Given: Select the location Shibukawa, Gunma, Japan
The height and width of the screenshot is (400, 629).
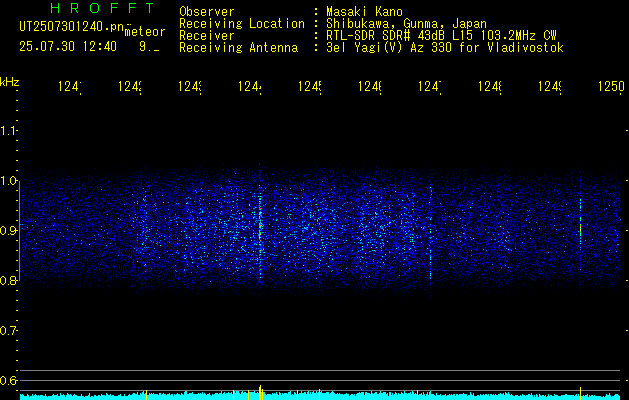Looking at the screenshot, I should click(406, 24).
